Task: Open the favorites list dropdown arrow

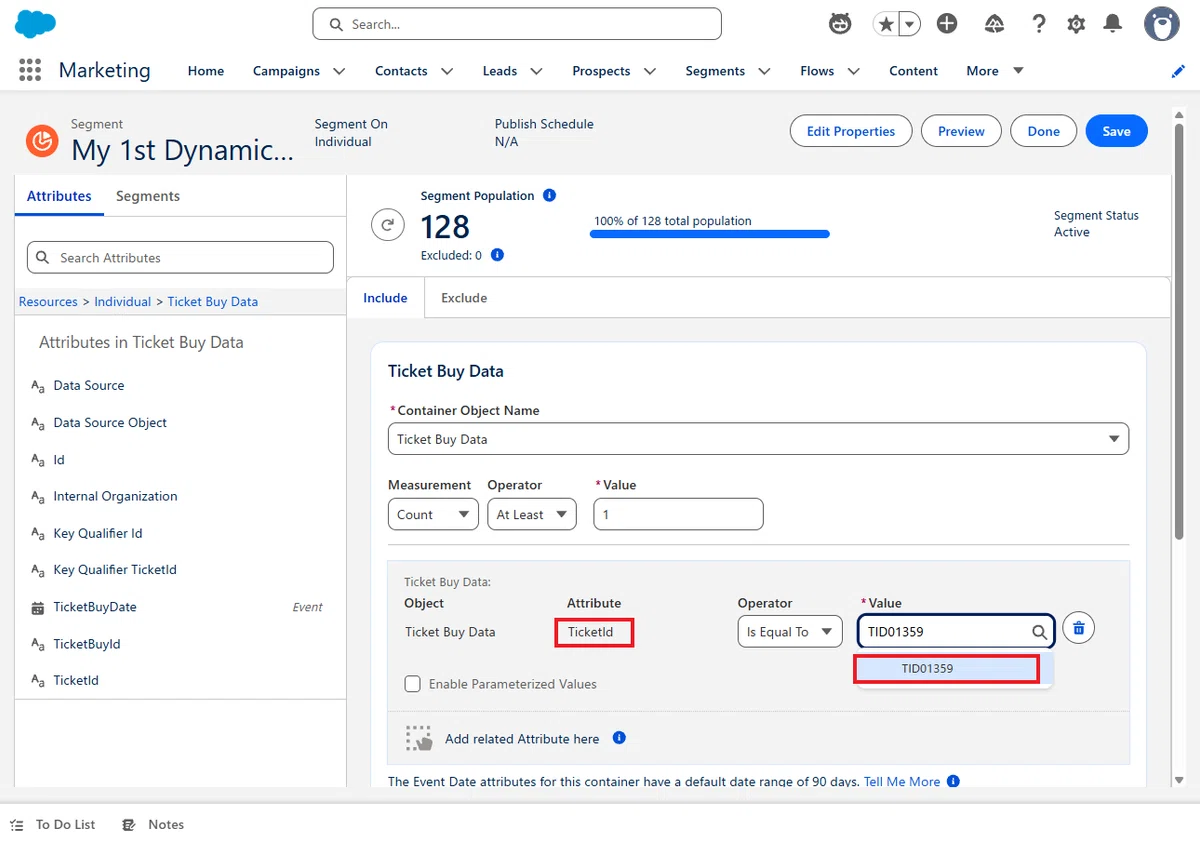Action: pyautogui.click(x=910, y=24)
